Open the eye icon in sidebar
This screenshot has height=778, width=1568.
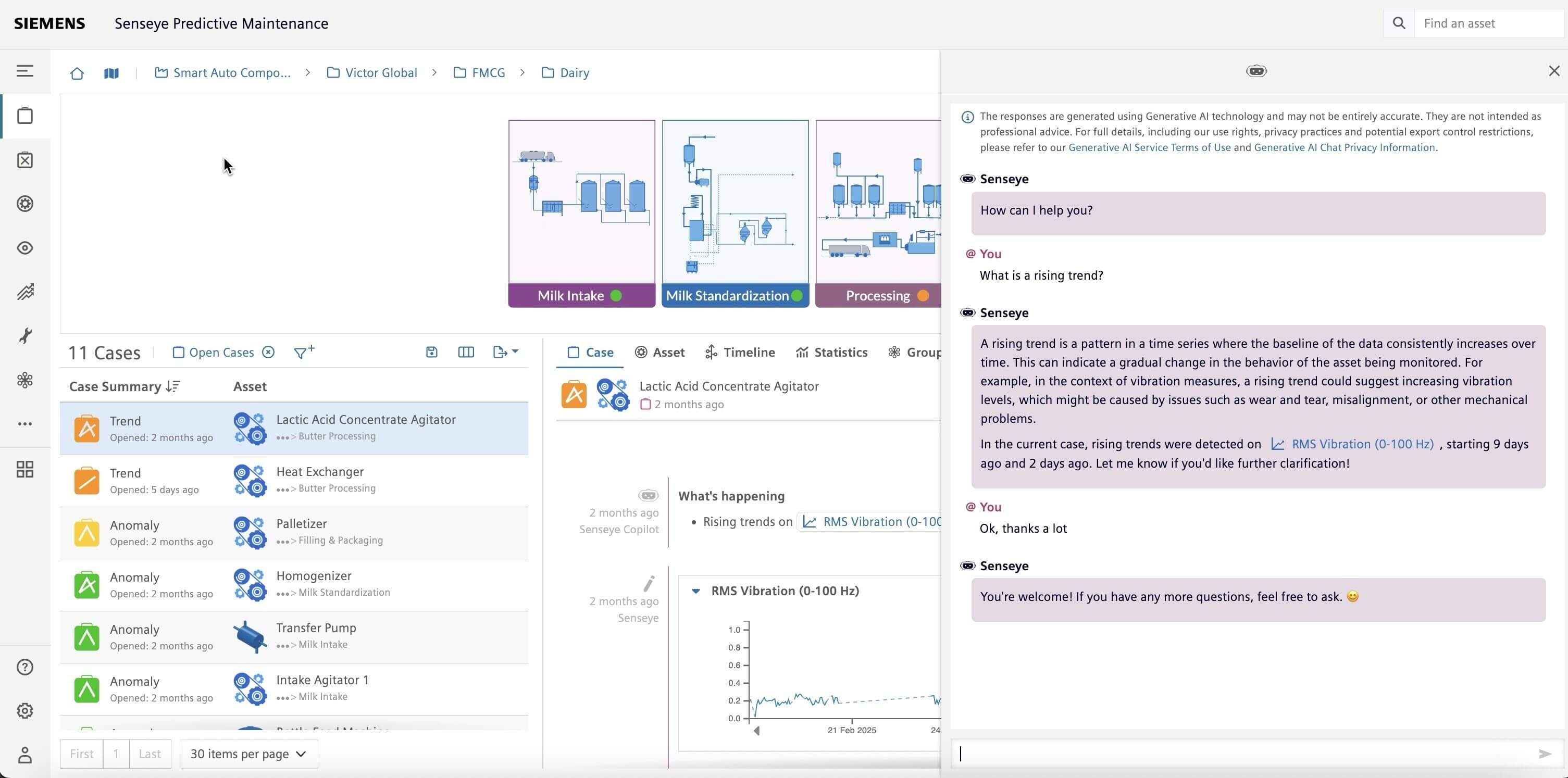point(25,248)
